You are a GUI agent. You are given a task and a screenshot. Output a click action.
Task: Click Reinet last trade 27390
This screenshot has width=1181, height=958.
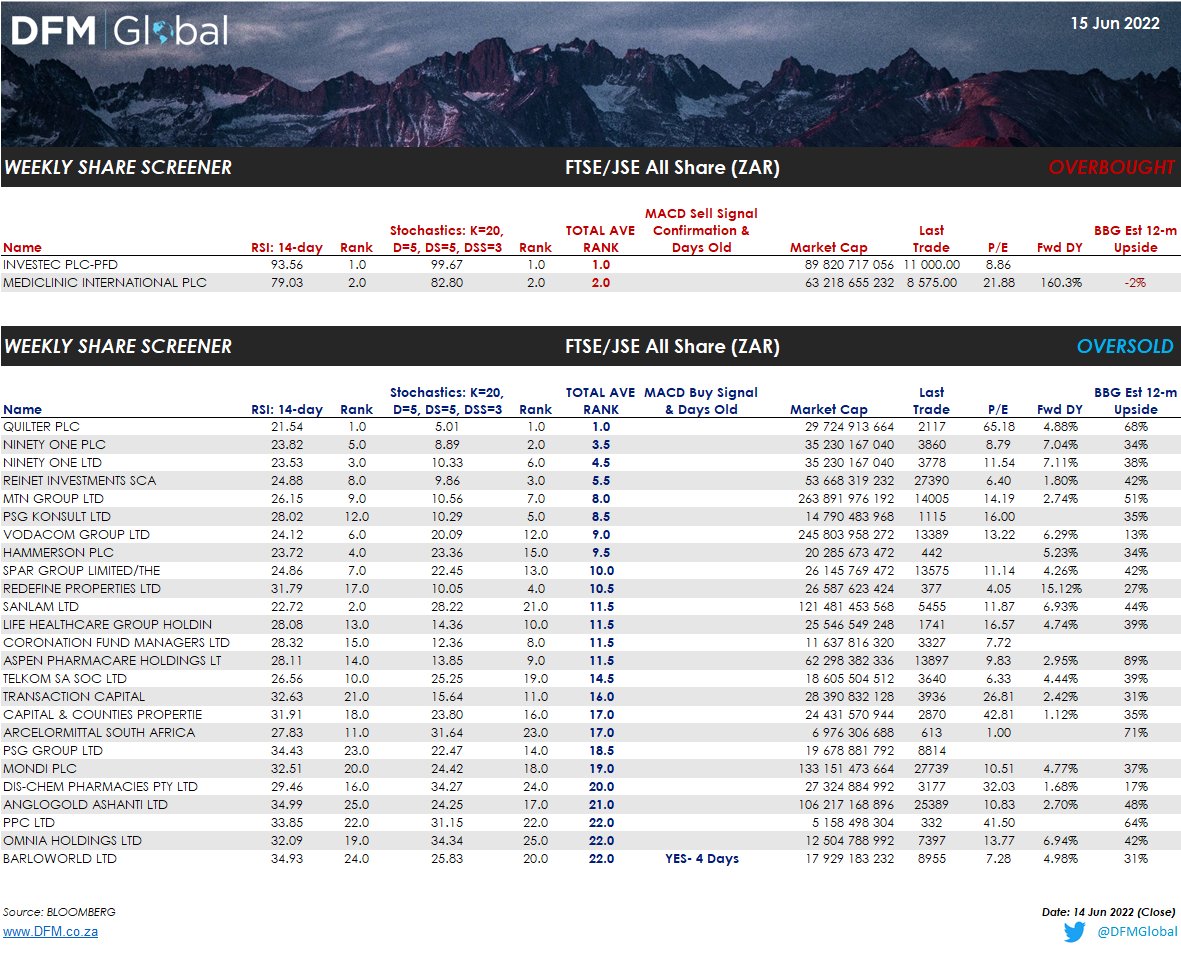(x=932, y=481)
